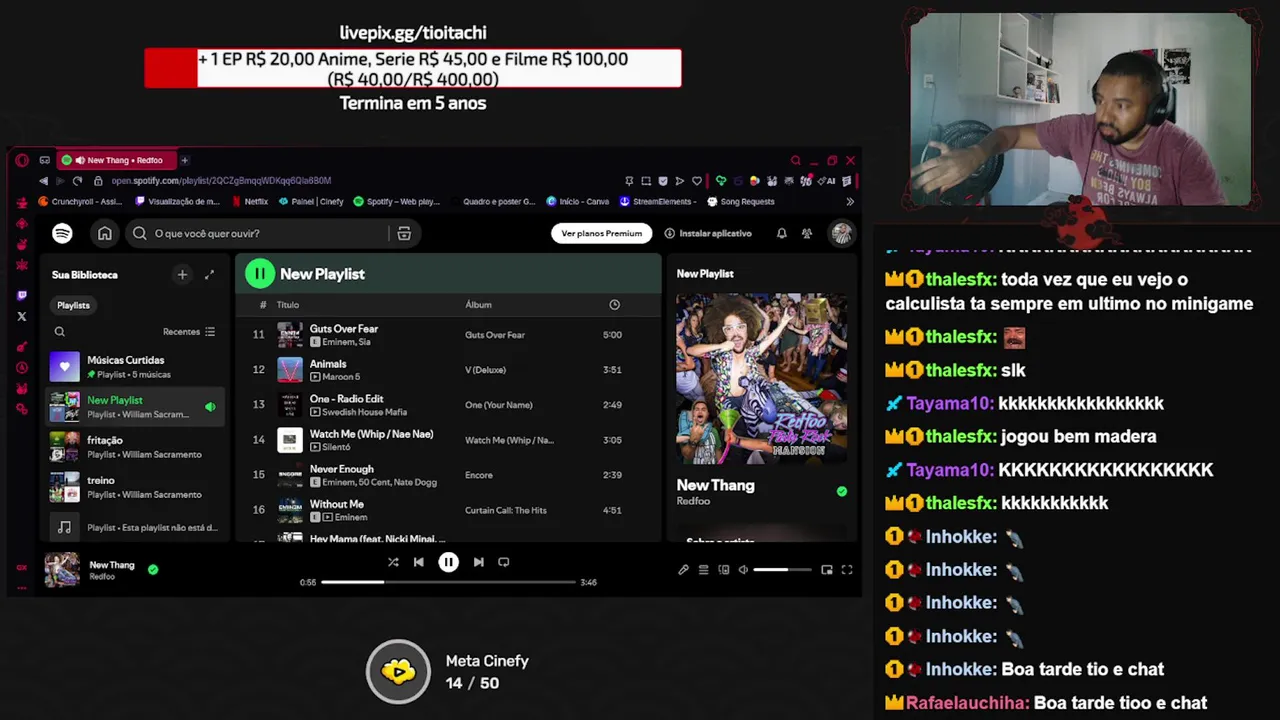
Task: Pause playback in player bar
Action: 448,562
